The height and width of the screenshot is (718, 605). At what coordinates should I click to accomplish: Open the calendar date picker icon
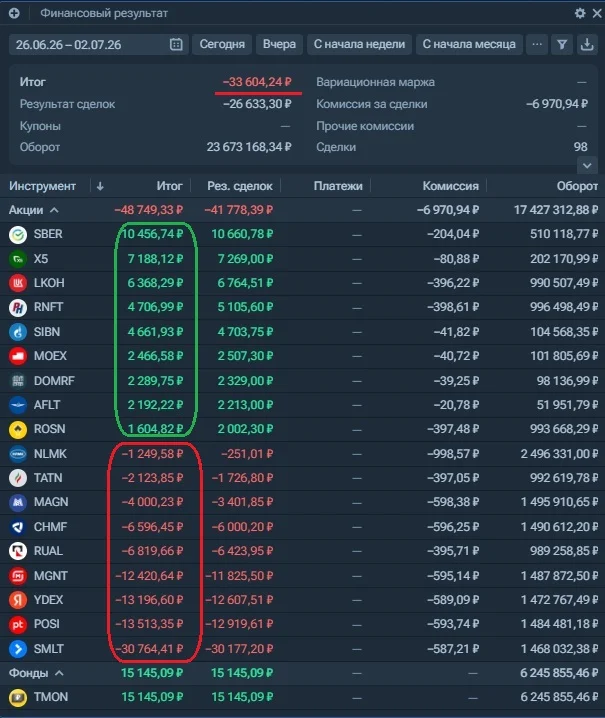click(176, 44)
